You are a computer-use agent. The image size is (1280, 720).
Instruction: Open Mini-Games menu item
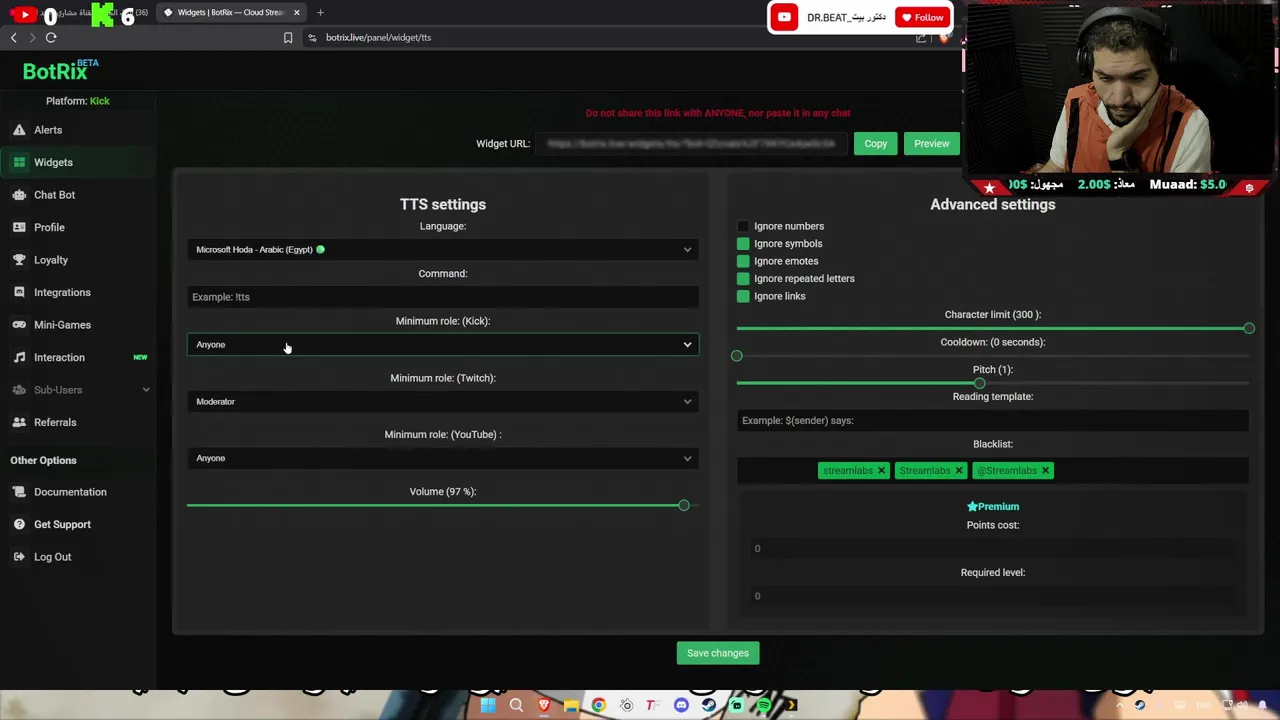coord(62,325)
